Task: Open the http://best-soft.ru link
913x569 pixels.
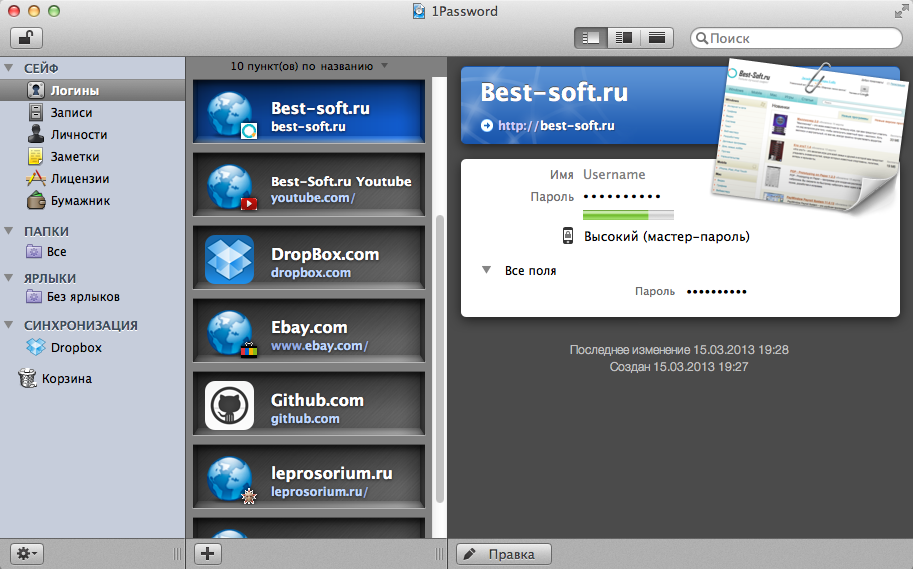Action: click(556, 125)
